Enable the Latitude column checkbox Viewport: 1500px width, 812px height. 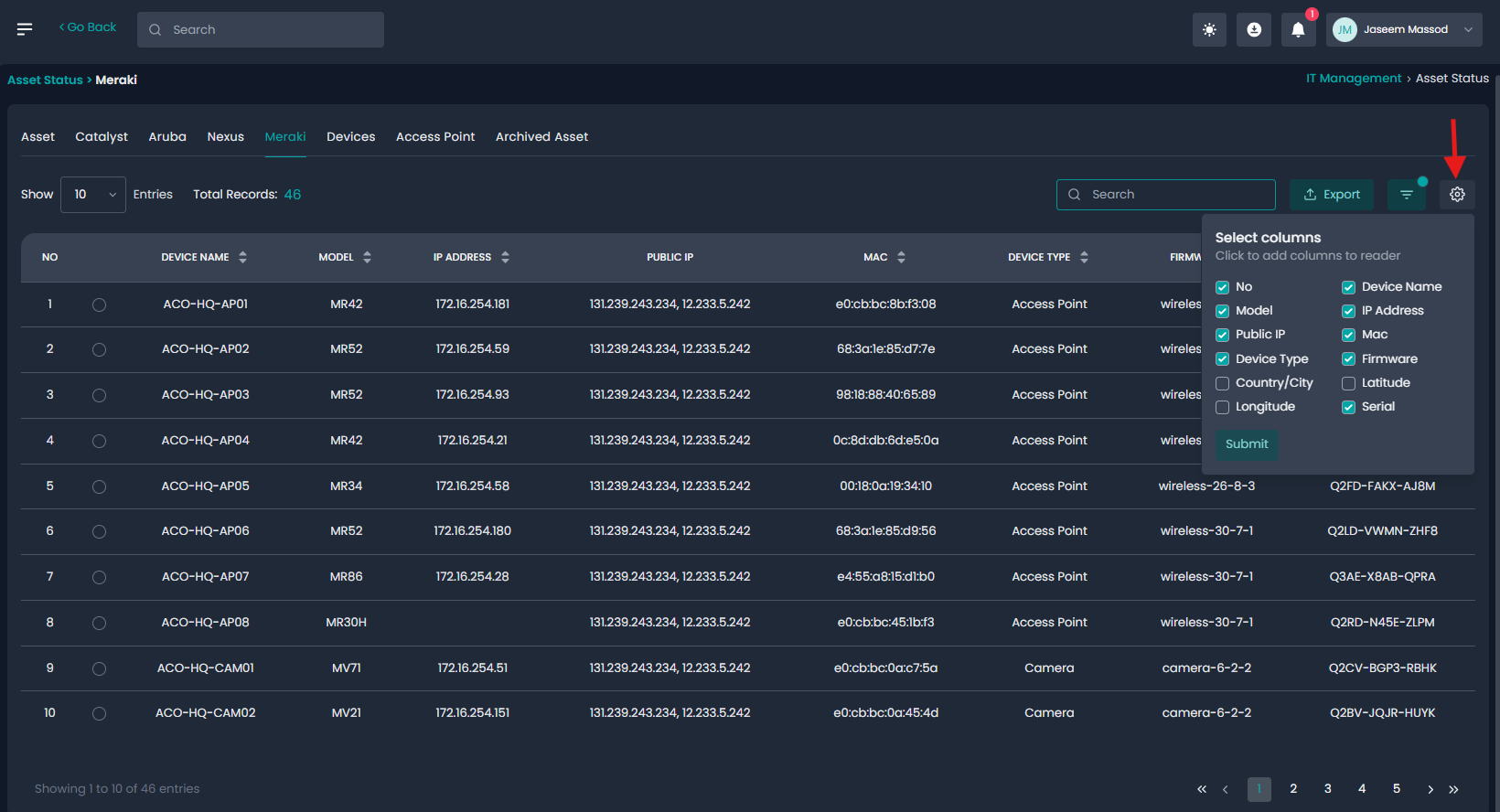point(1348,383)
